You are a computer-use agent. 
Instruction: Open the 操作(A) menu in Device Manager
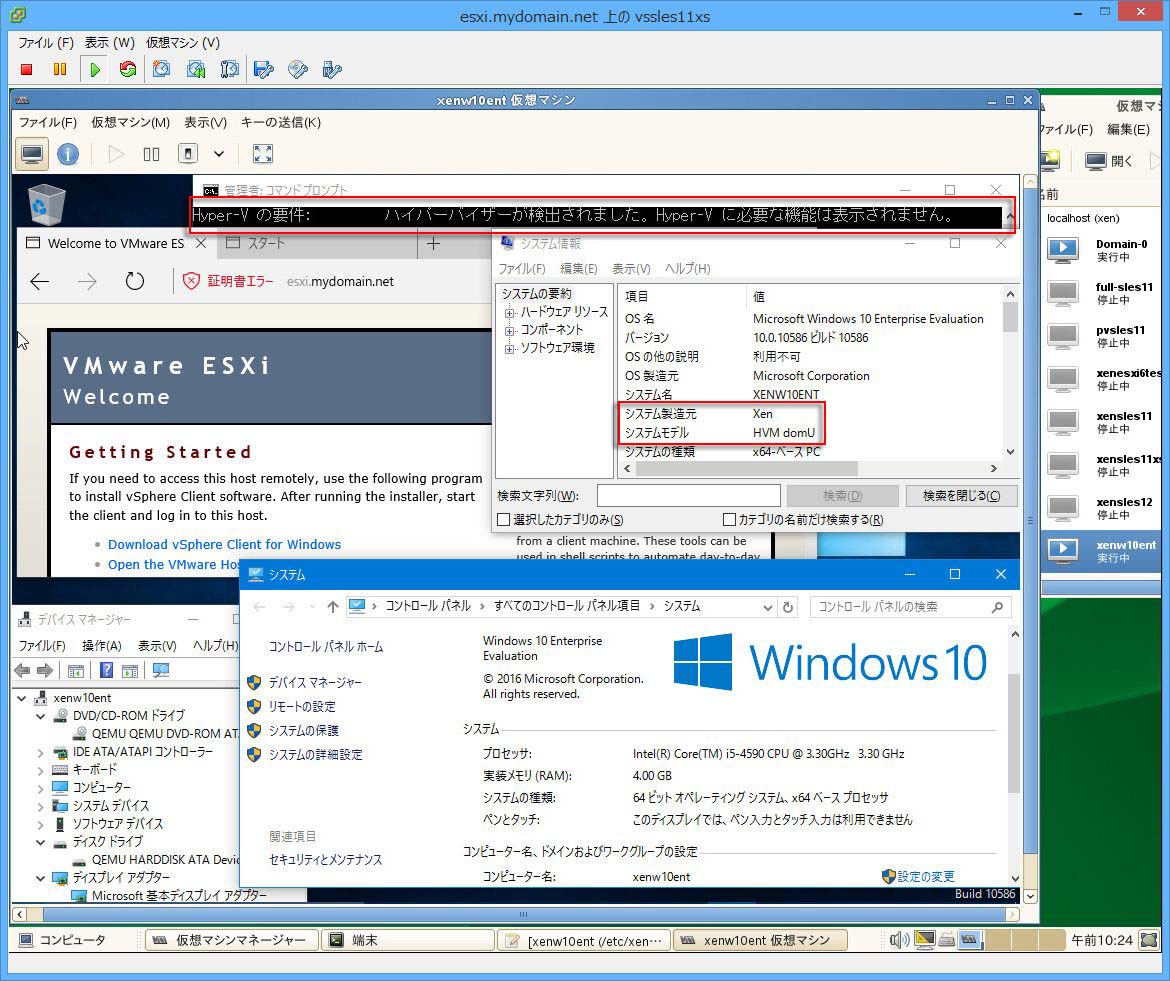pos(101,645)
